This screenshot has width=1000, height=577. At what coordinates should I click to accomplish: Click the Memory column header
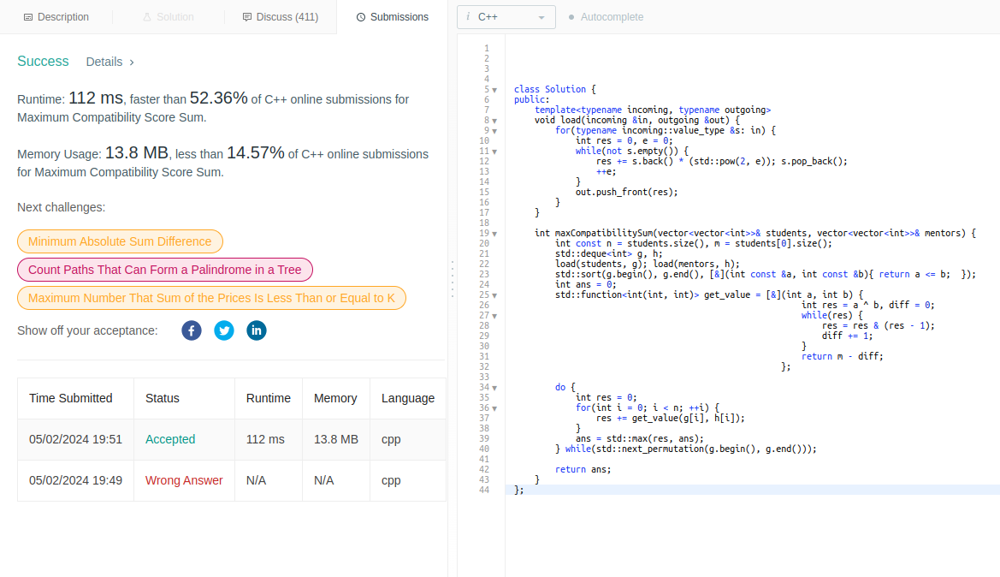335,398
